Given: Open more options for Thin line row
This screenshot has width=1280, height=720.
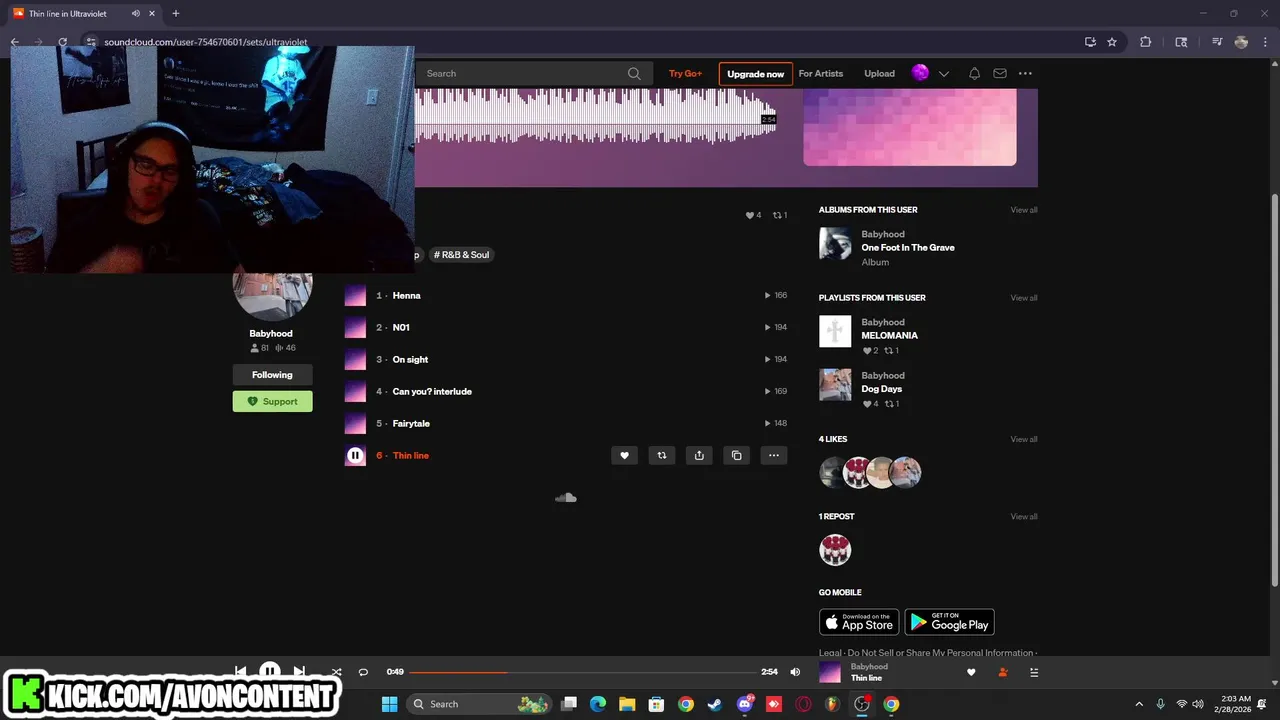Looking at the screenshot, I should pos(774,455).
